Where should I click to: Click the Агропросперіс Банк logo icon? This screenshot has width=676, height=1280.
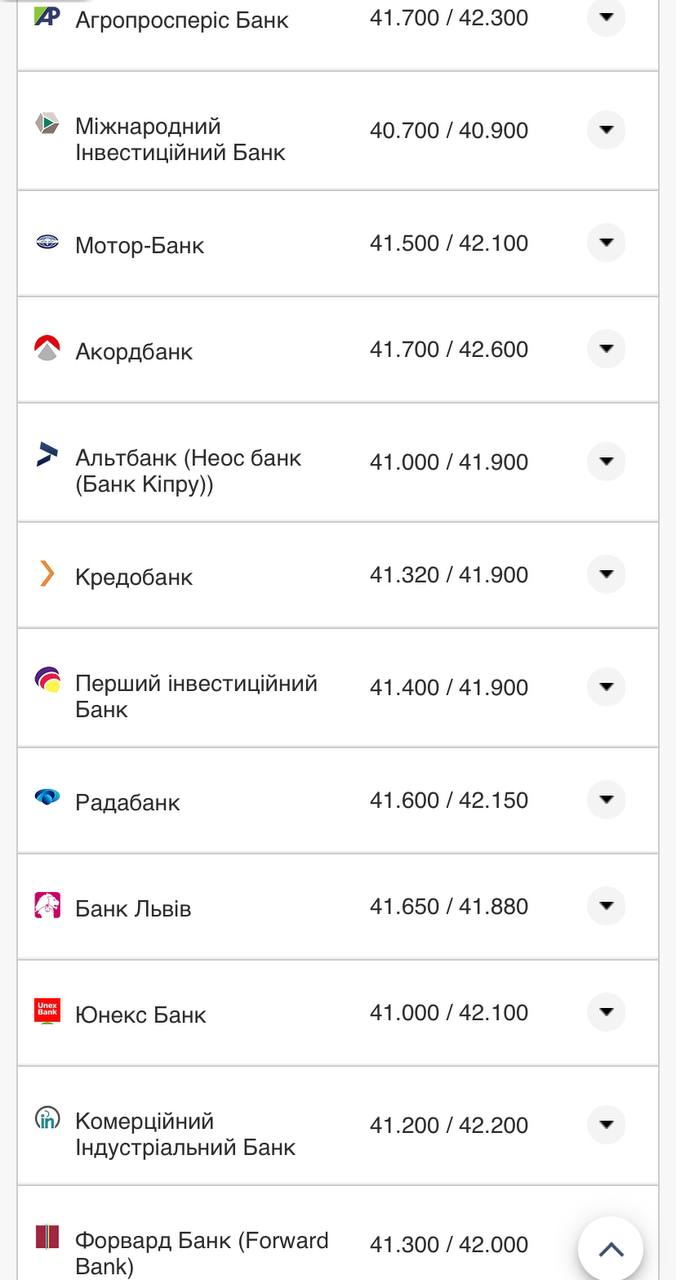[47, 16]
